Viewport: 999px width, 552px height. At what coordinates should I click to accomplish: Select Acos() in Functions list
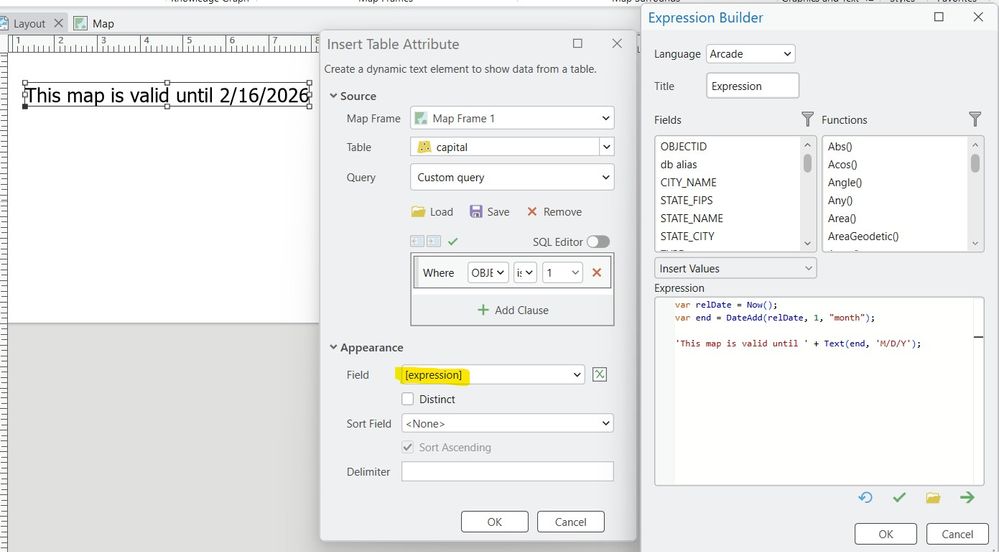[x=842, y=164]
